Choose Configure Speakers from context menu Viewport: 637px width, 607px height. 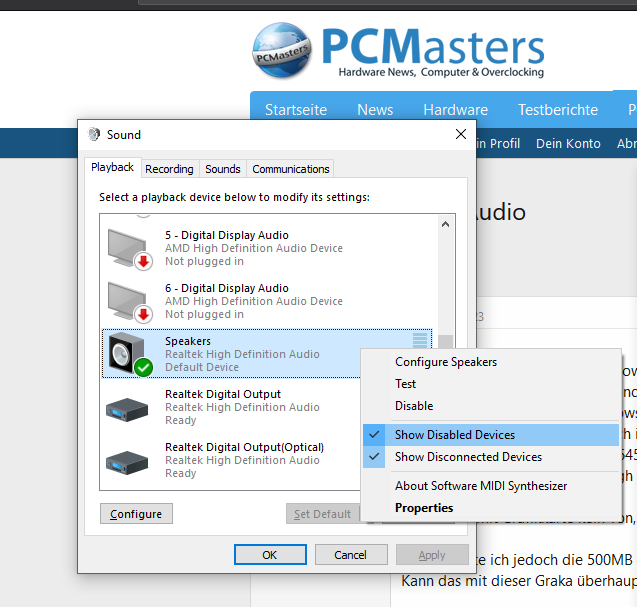[x=491, y=362]
